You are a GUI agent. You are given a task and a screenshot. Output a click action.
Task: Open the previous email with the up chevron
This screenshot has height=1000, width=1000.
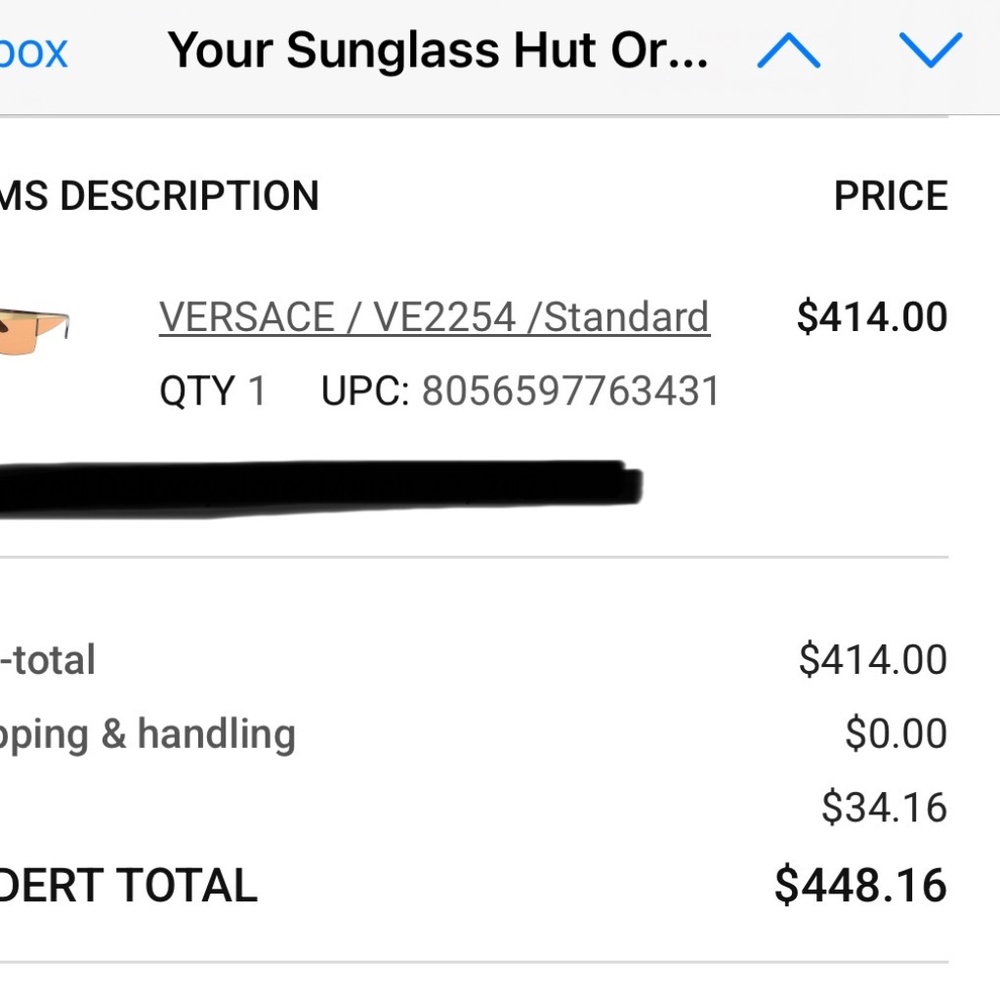(789, 51)
